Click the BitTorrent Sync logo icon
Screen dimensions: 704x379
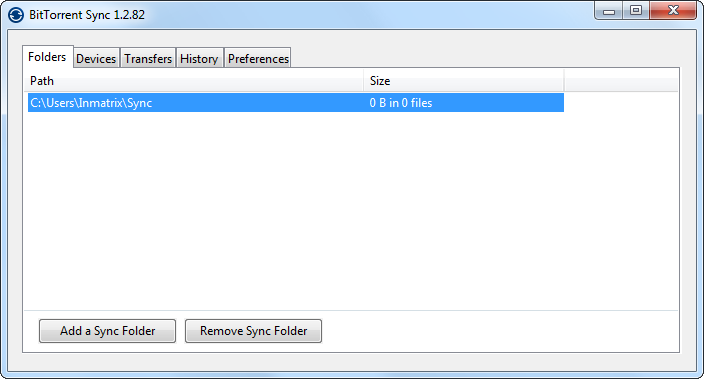tap(16, 15)
